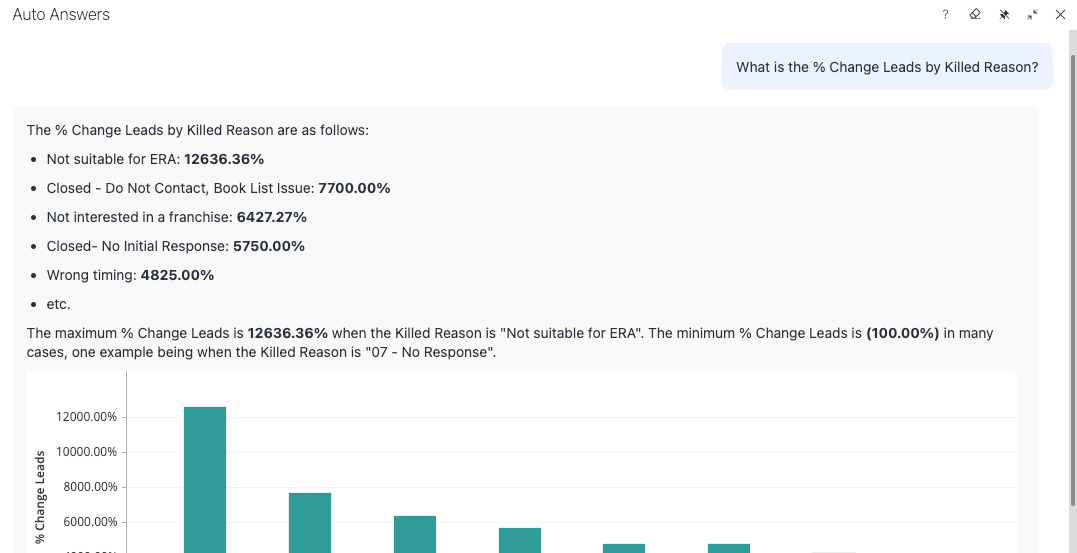Image resolution: width=1077 pixels, height=553 pixels.
Task: Click the second chart bar near 7700%
Action: [x=310, y=523]
